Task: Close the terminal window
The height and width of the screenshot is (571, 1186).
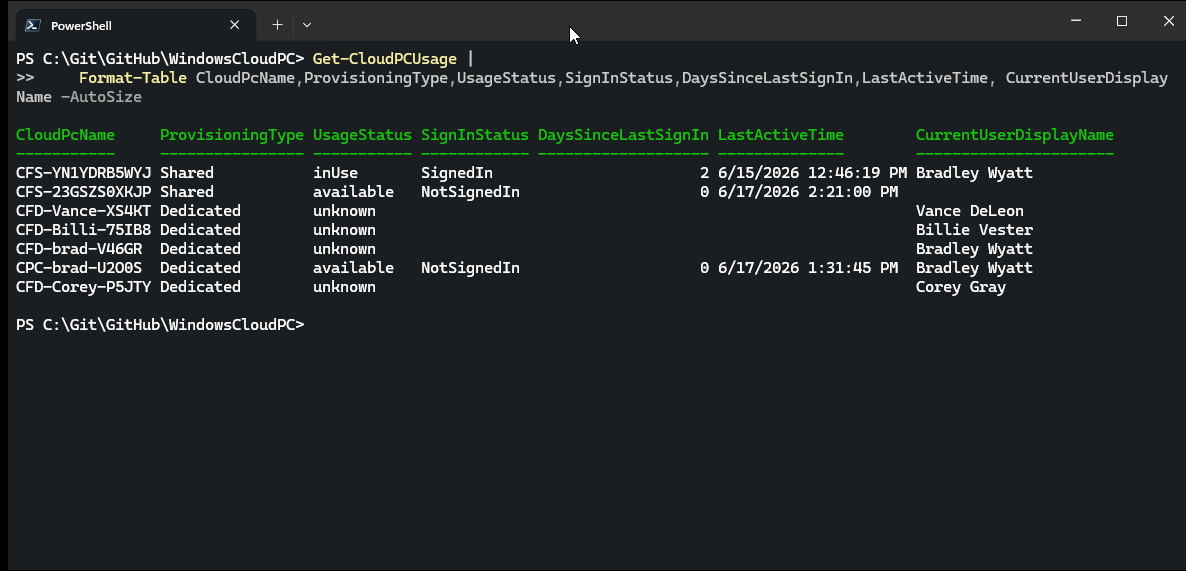Action: [1168, 21]
